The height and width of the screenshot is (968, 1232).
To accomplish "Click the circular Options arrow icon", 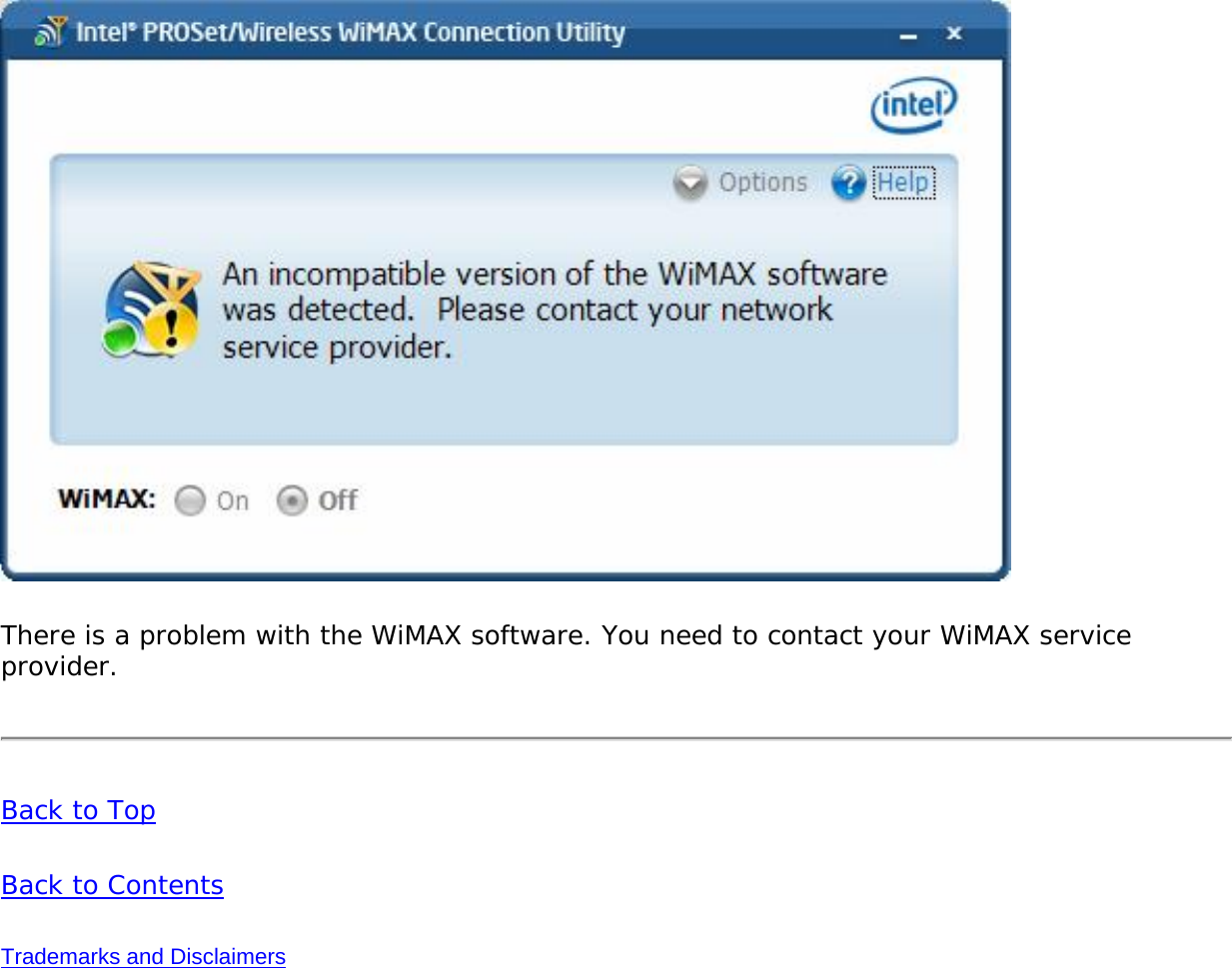I will click(691, 182).
